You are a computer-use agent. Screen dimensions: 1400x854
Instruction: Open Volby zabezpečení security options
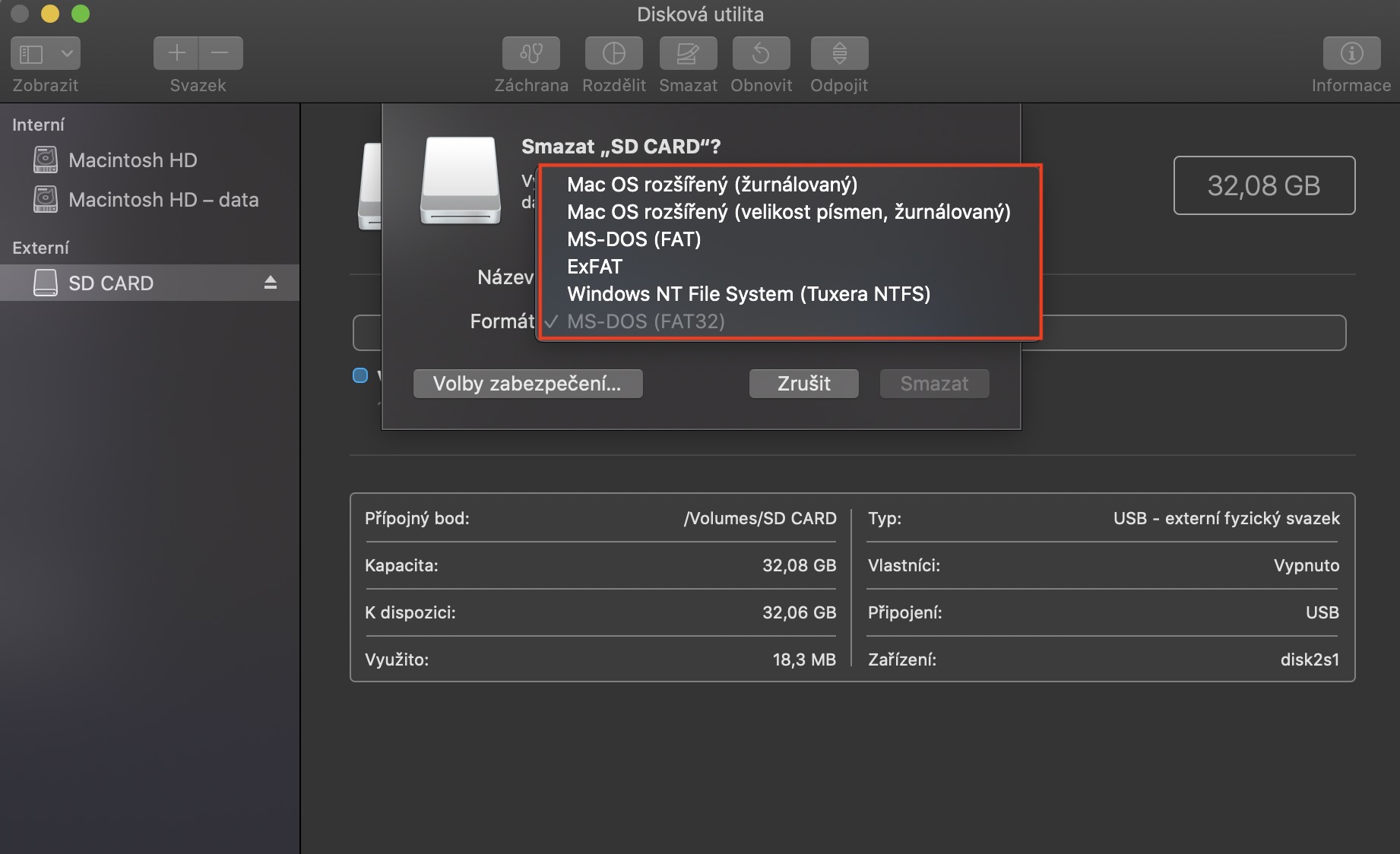pos(527,384)
